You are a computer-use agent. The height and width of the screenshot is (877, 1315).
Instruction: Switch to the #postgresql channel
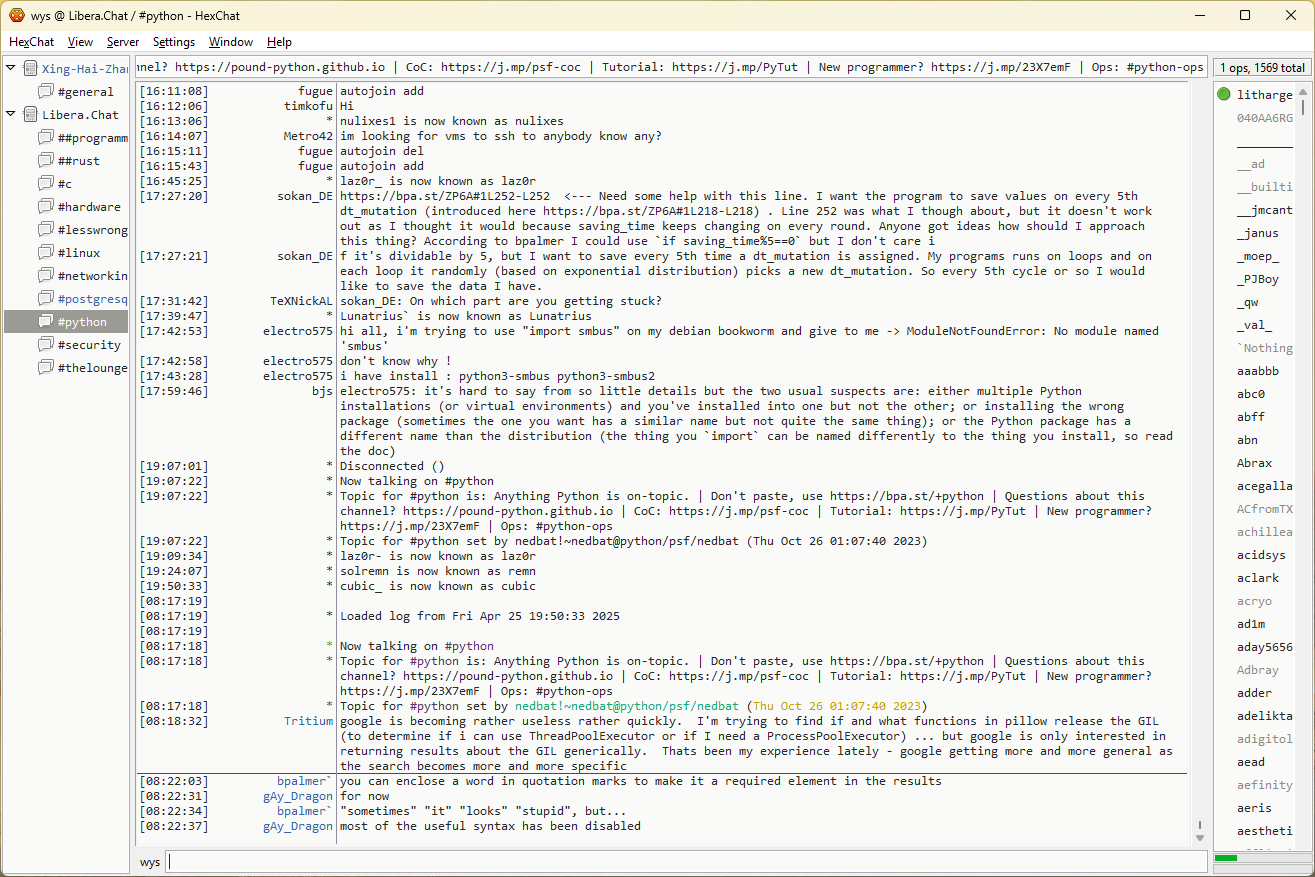(92, 299)
